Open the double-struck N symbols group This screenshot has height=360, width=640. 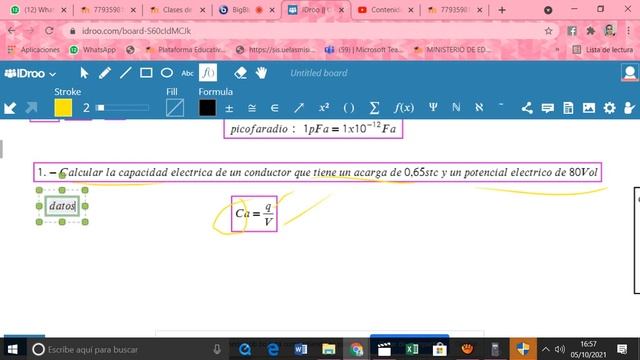click(456, 107)
